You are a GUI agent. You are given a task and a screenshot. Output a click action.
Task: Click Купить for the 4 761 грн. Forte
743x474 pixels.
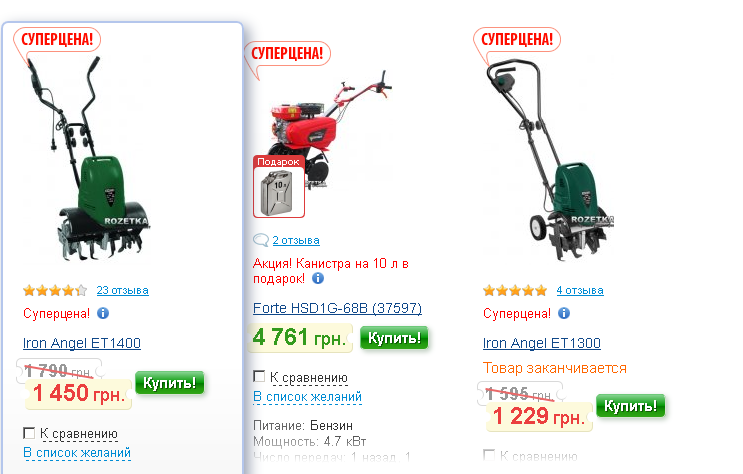click(x=394, y=338)
